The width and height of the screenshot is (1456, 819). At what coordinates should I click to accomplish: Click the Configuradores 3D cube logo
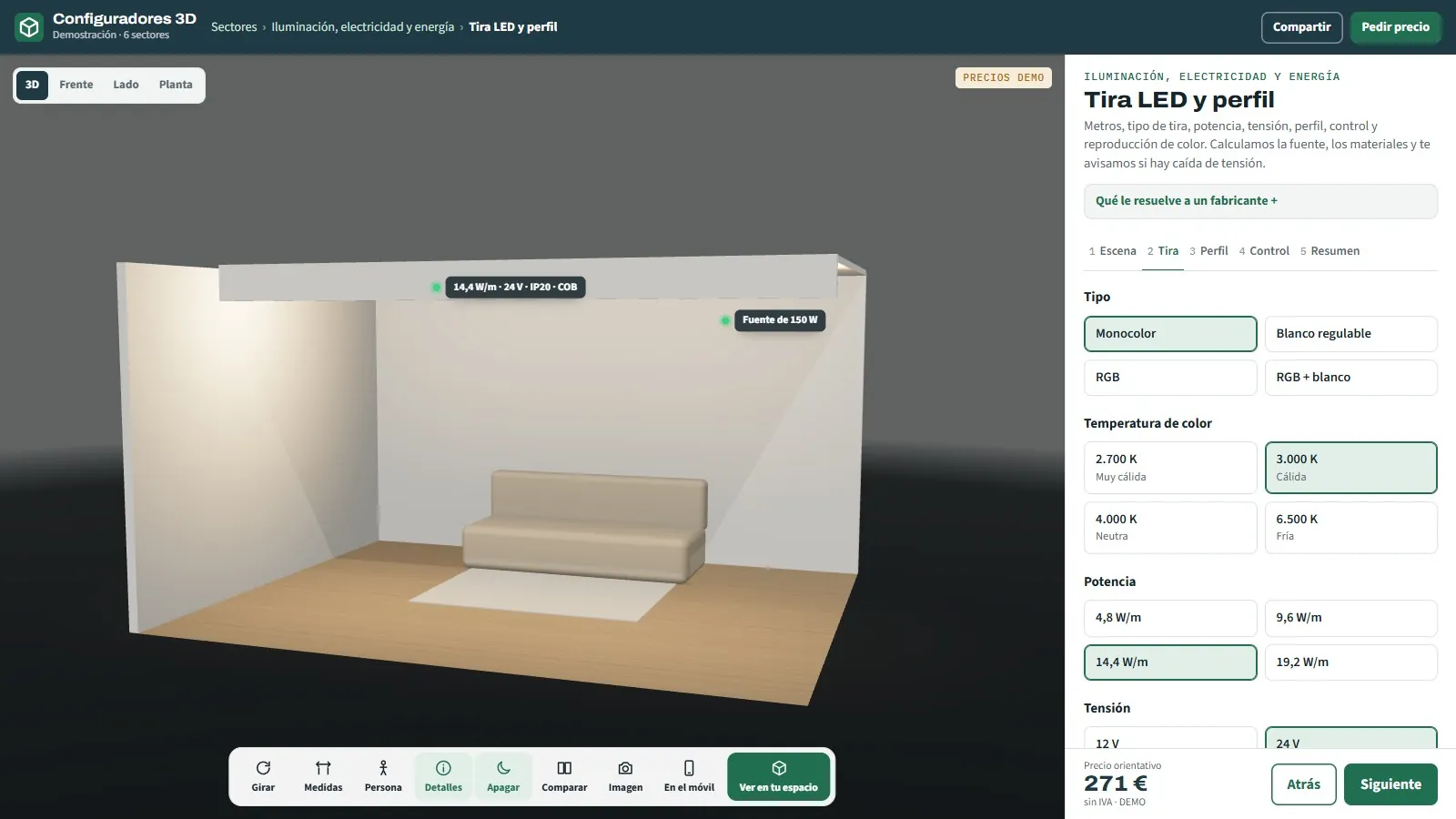[29, 27]
